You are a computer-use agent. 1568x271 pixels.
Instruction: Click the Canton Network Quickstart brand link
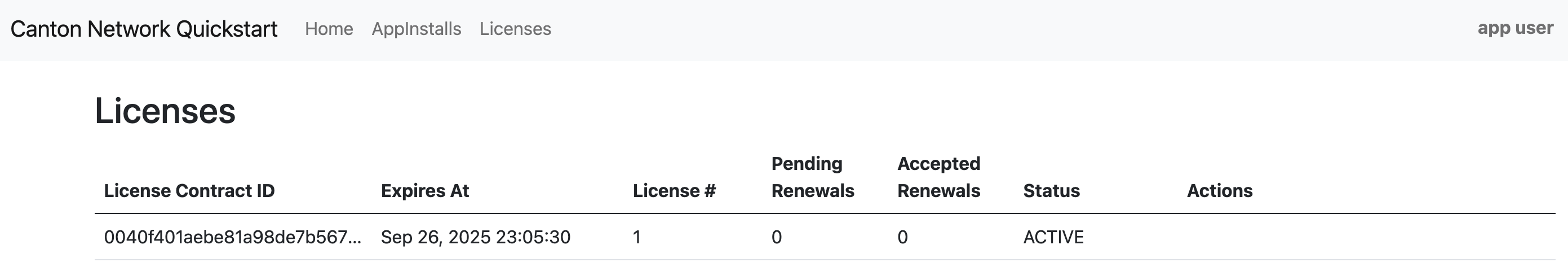point(144,29)
